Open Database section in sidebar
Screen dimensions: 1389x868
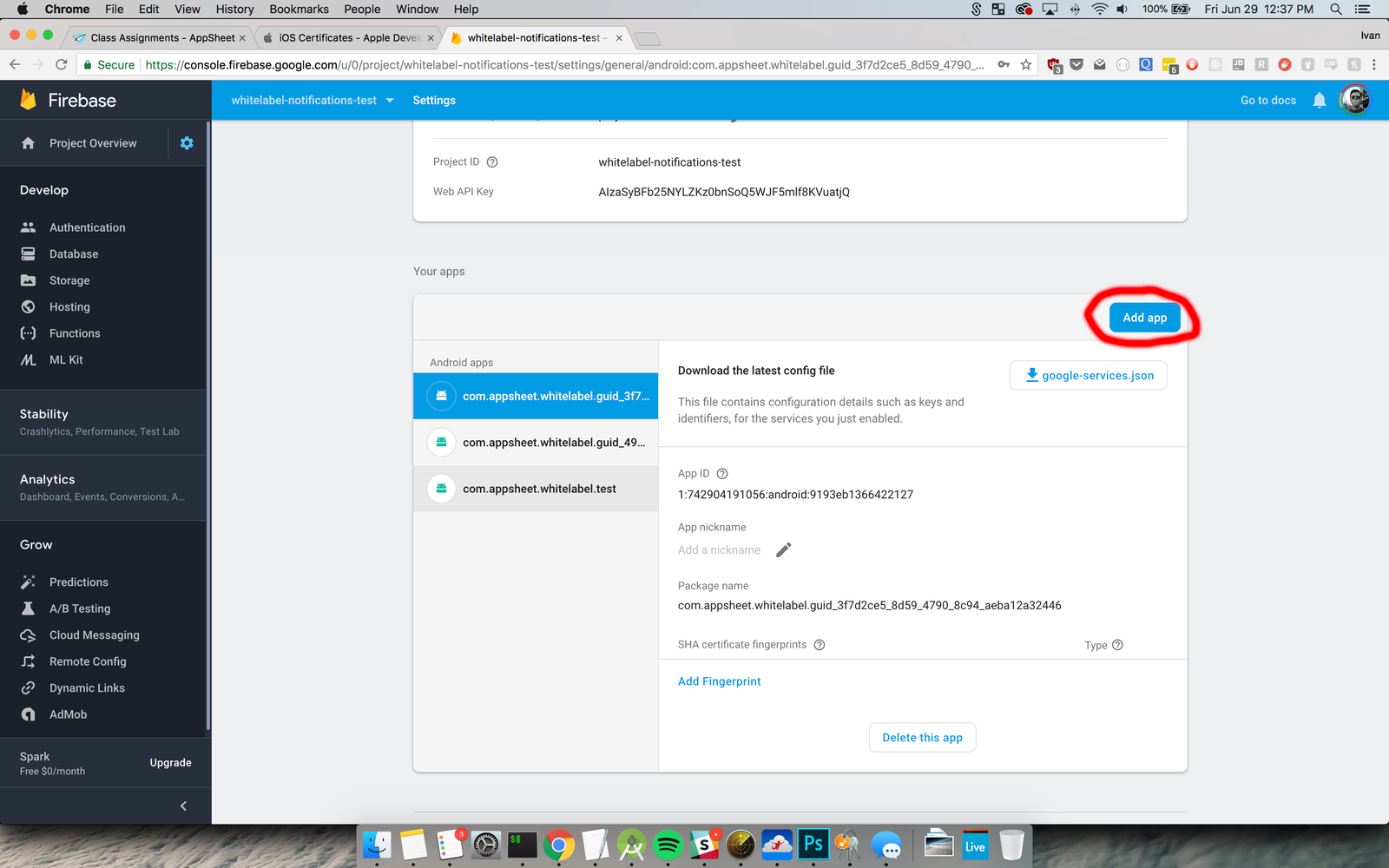(x=74, y=254)
